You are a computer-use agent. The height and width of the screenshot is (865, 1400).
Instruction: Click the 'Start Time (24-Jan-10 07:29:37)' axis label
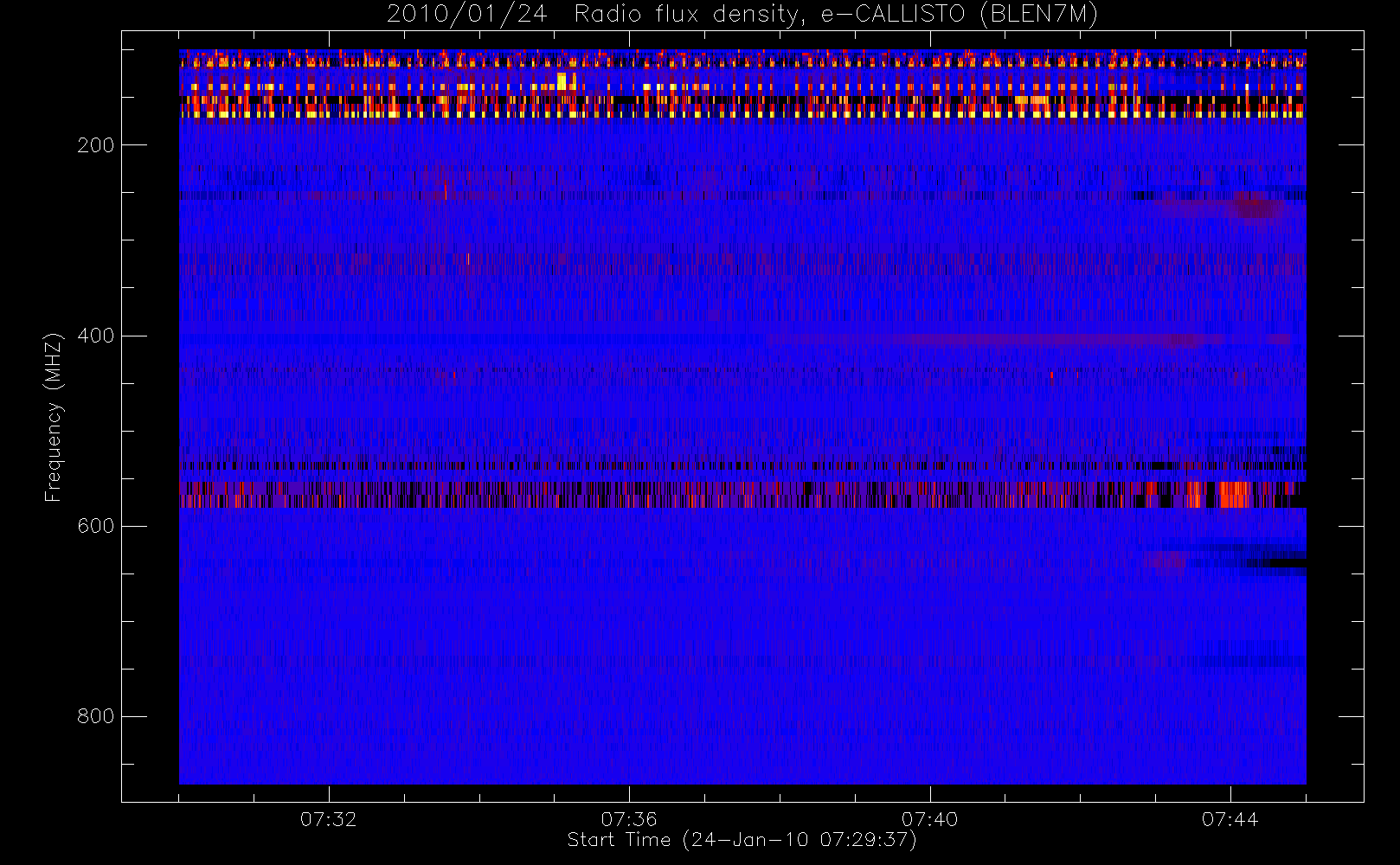(742, 840)
